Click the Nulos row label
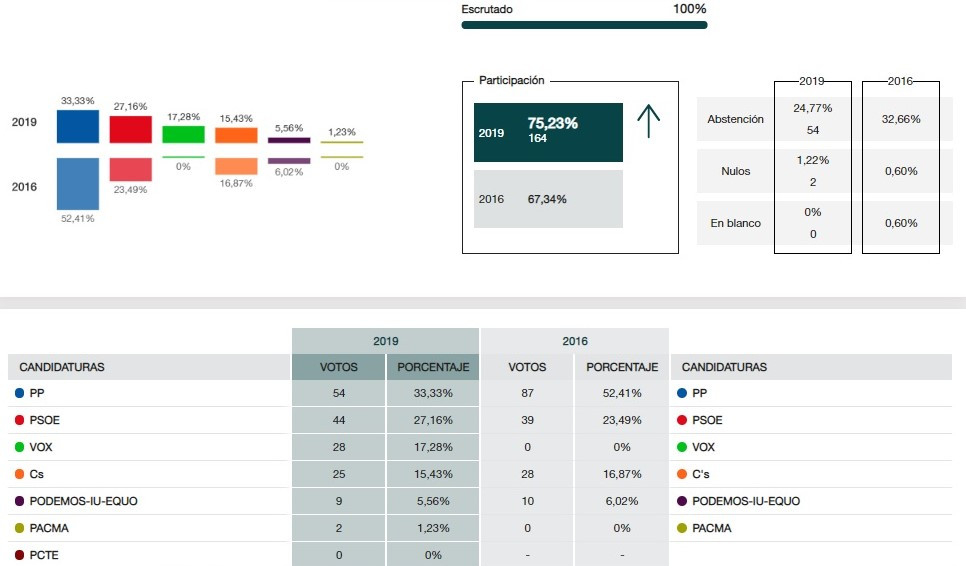966x566 pixels. click(736, 171)
